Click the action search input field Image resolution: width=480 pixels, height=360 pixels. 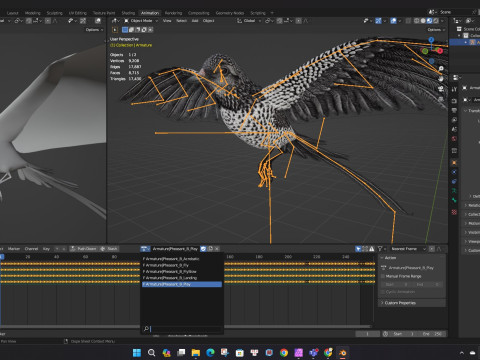[x=182, y=329]
